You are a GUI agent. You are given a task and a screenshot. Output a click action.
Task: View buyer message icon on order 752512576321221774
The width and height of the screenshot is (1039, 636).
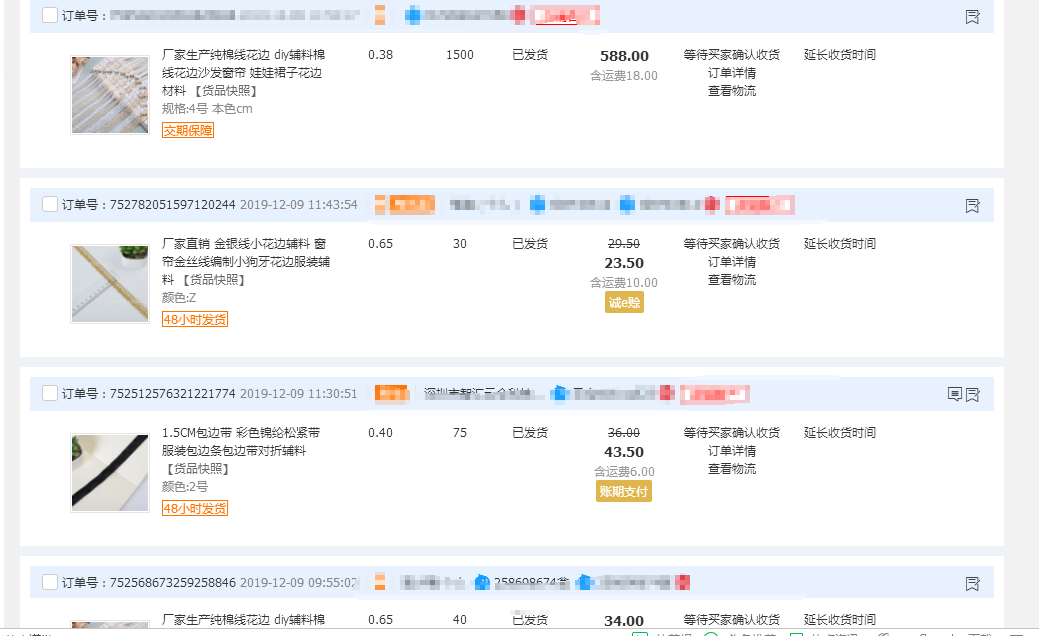point(954,395)
